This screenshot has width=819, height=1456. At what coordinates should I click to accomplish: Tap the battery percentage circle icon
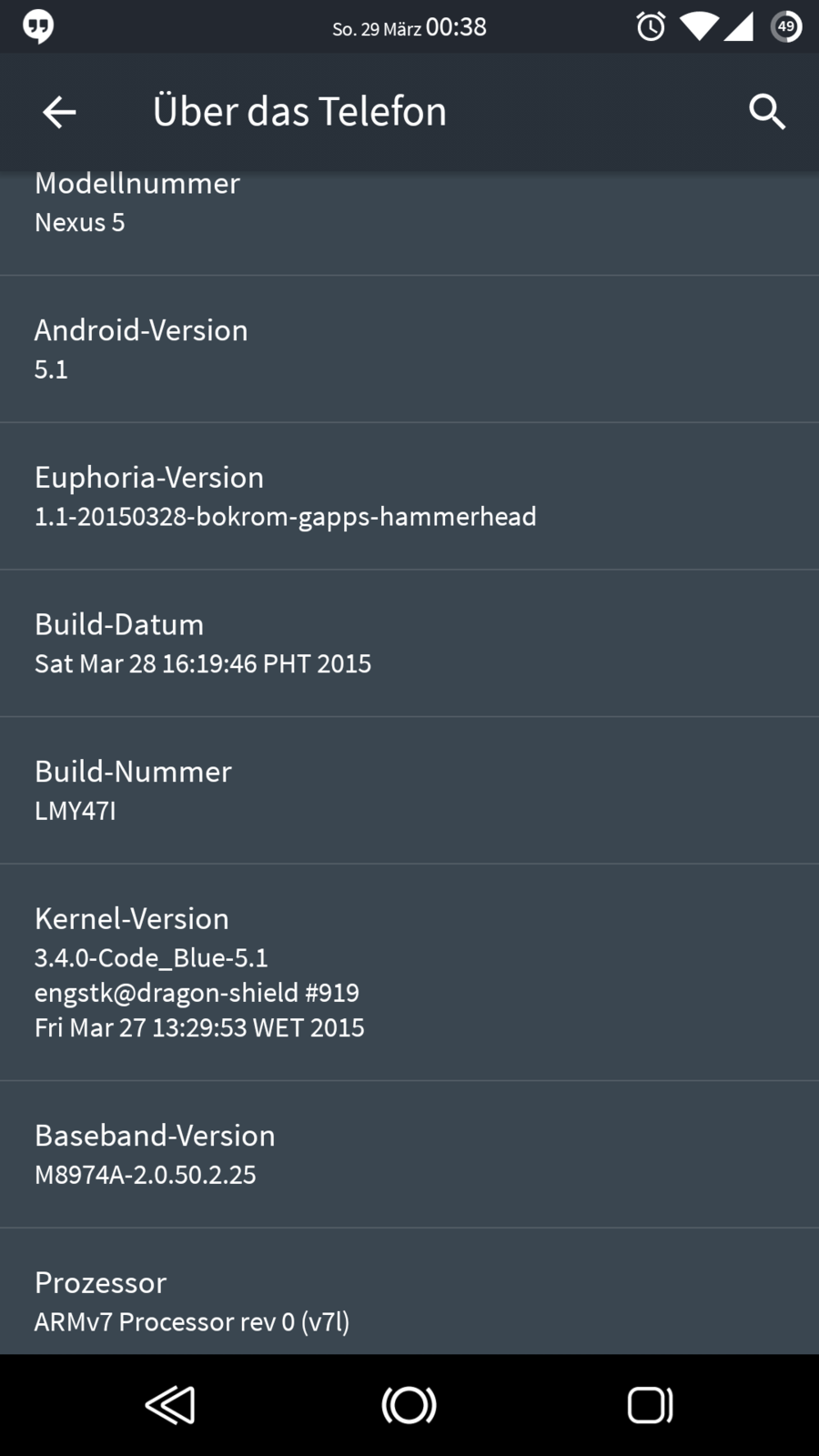[786, 27]
